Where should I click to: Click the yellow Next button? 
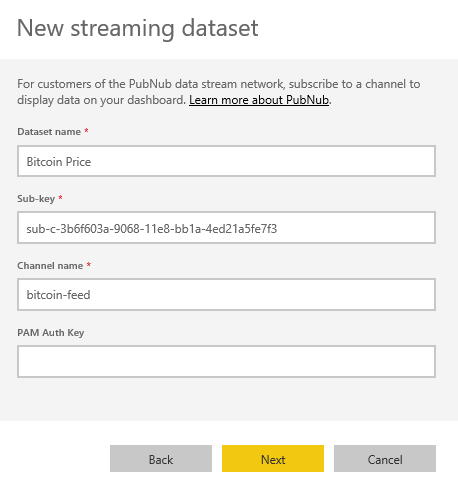pyautogui.click(x=273, y=459)
